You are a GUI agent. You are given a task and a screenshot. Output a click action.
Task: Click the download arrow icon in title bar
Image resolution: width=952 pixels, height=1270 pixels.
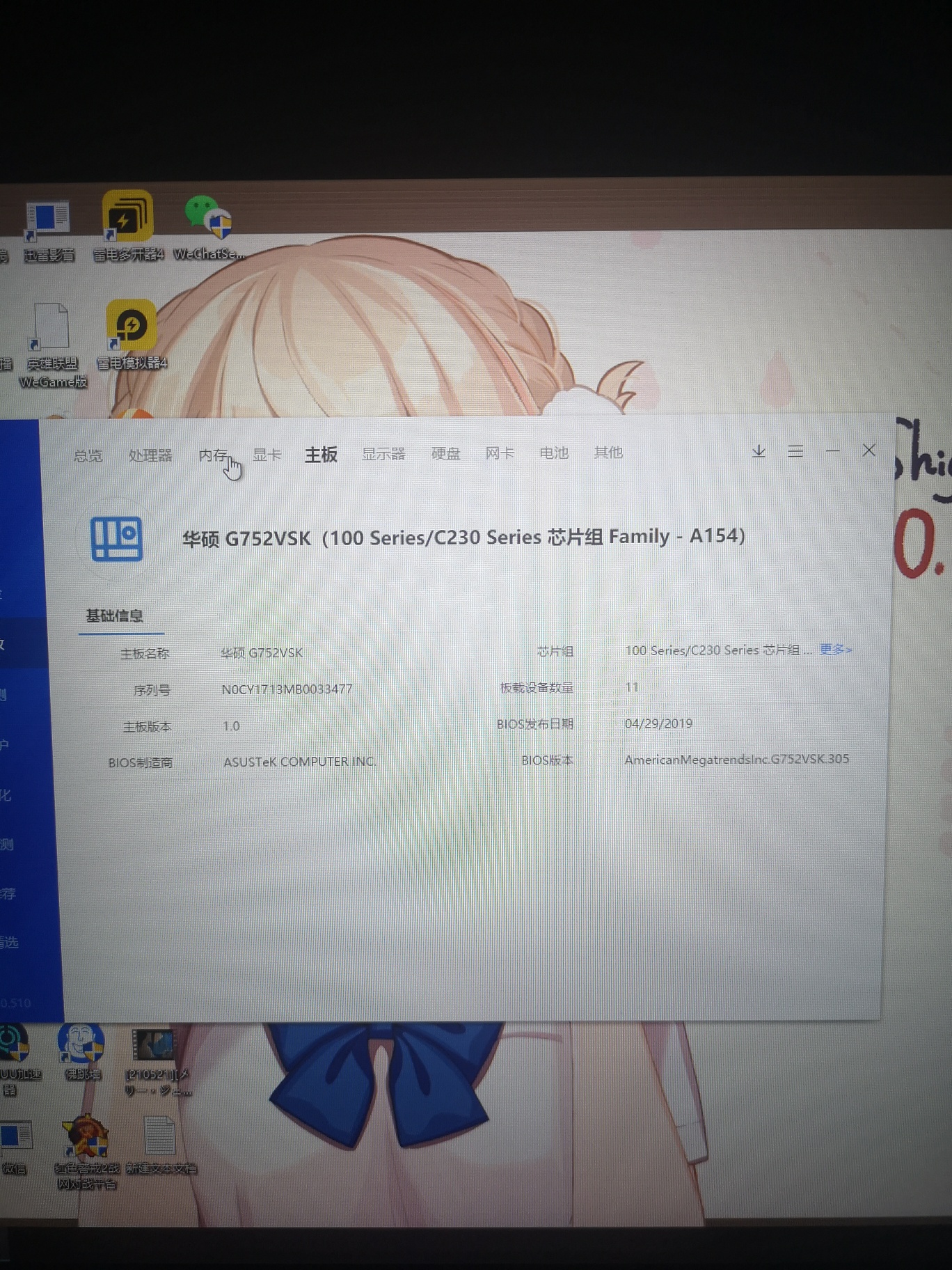click(759, 452)
